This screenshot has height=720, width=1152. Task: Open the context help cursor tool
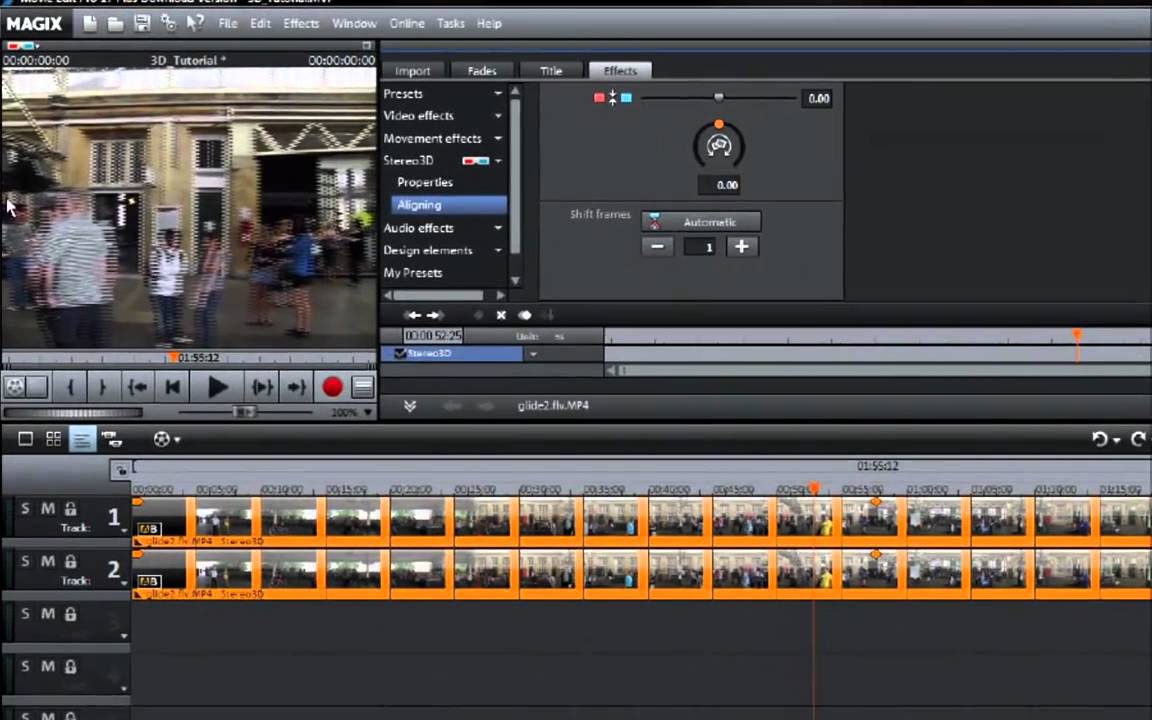point(195,24)
